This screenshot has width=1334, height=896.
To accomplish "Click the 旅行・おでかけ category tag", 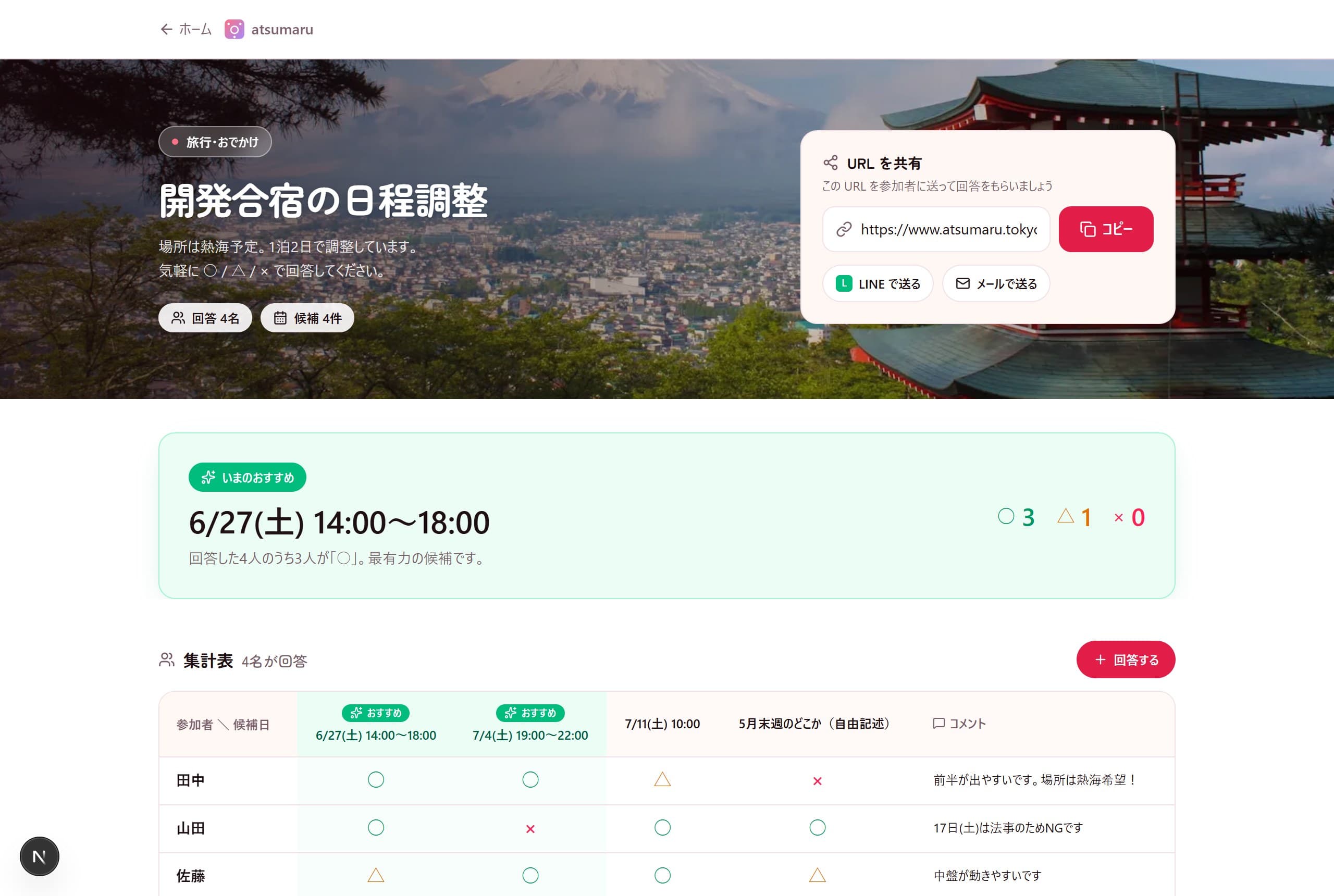I will coord(215,142).
